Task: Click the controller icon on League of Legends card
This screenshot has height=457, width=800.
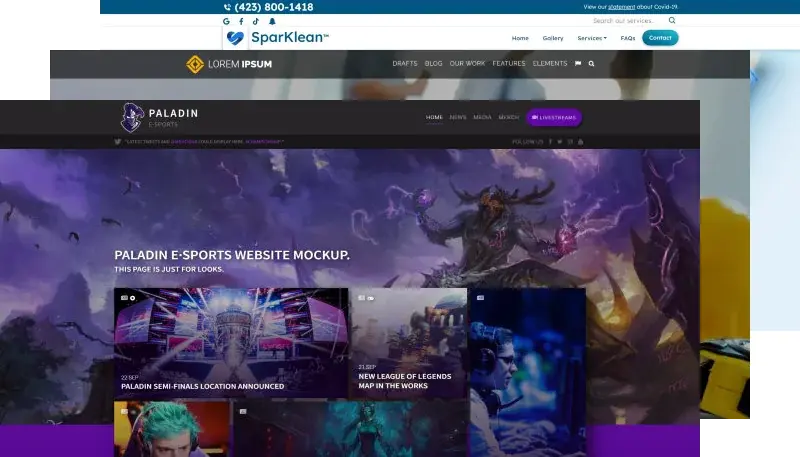Action: coord(370,298)
